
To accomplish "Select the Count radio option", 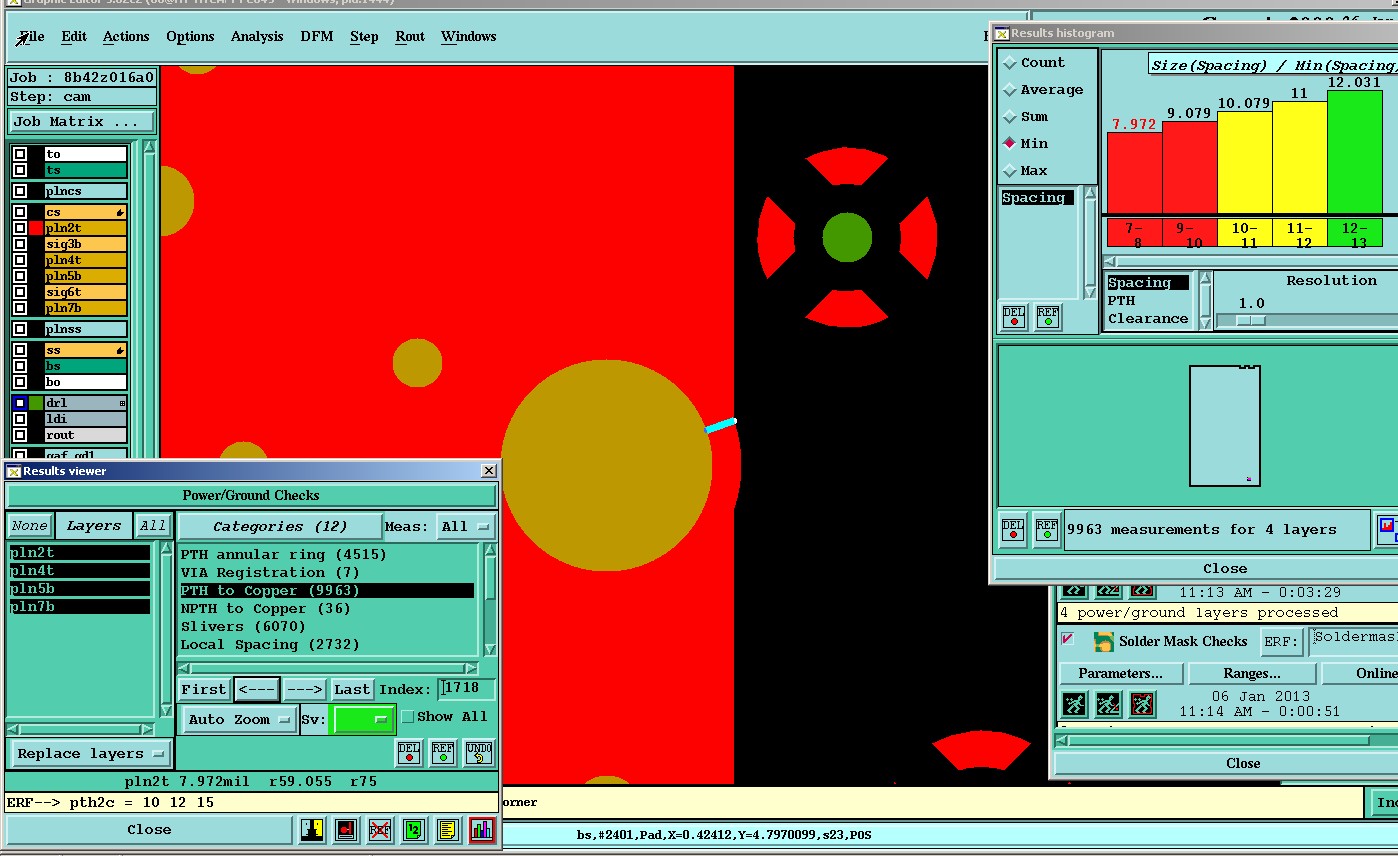I will tap(1010, 62).
